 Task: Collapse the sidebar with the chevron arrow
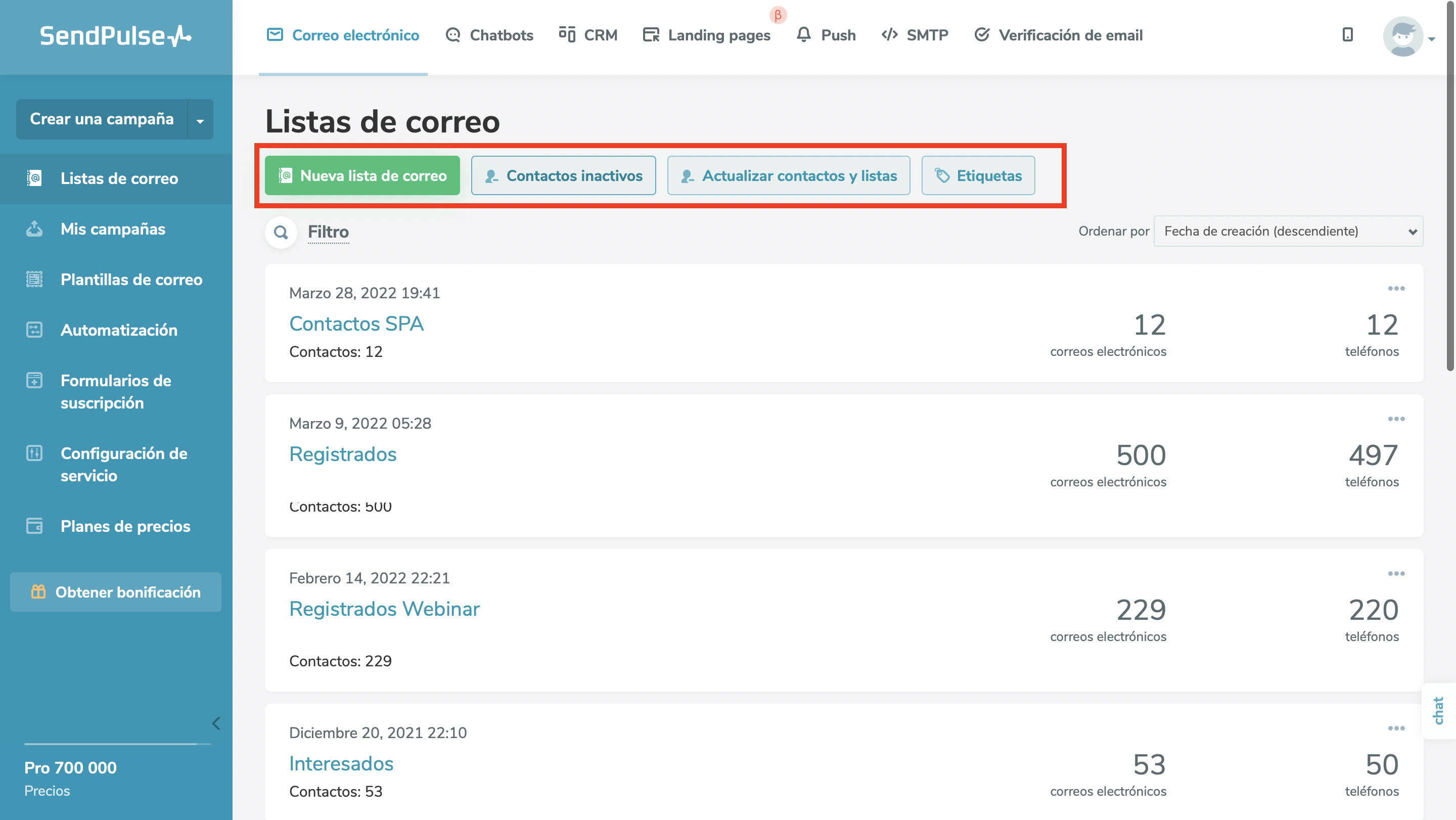click(215, 723)
